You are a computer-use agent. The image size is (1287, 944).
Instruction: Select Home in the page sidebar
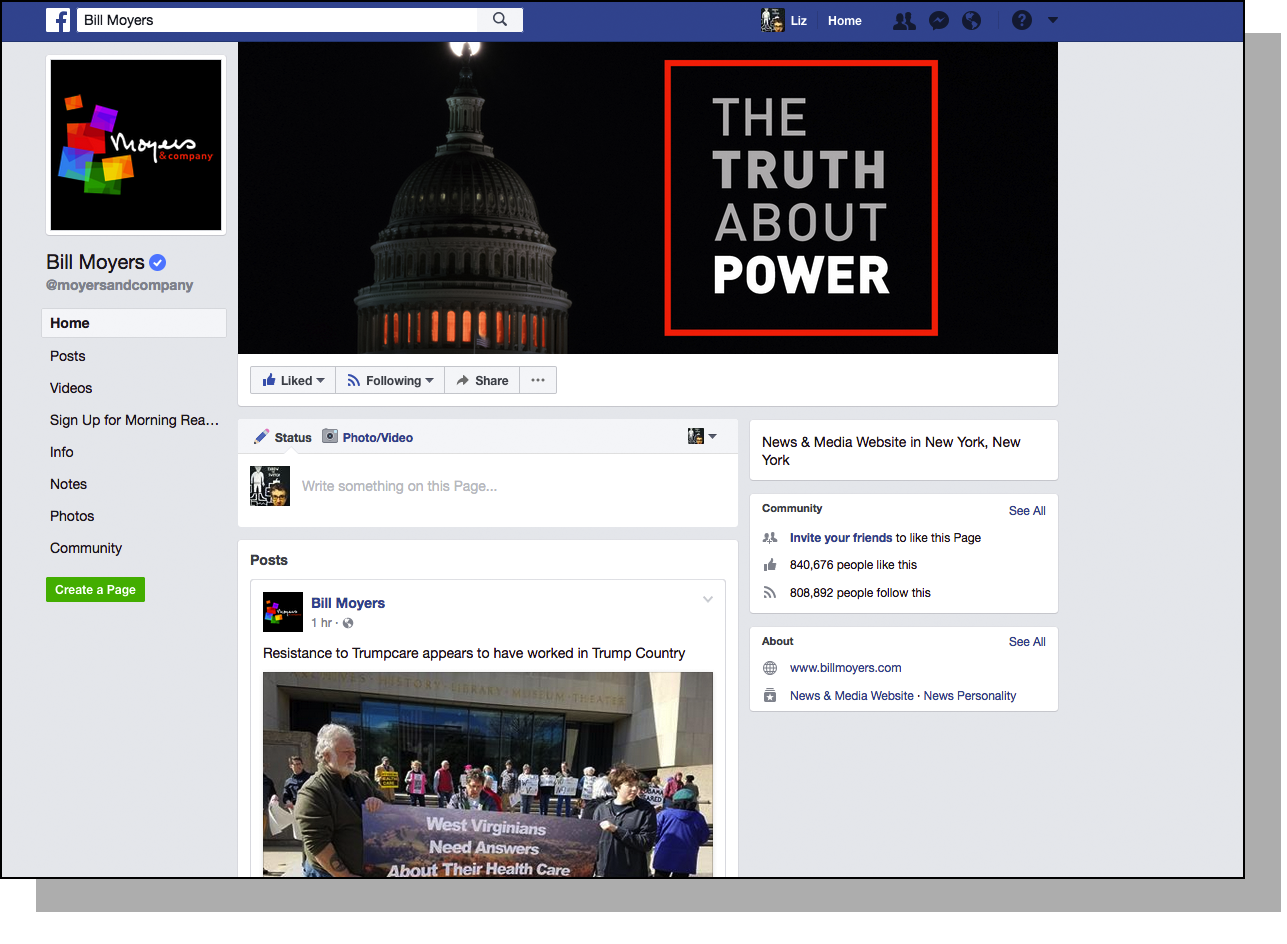point(134,323)
